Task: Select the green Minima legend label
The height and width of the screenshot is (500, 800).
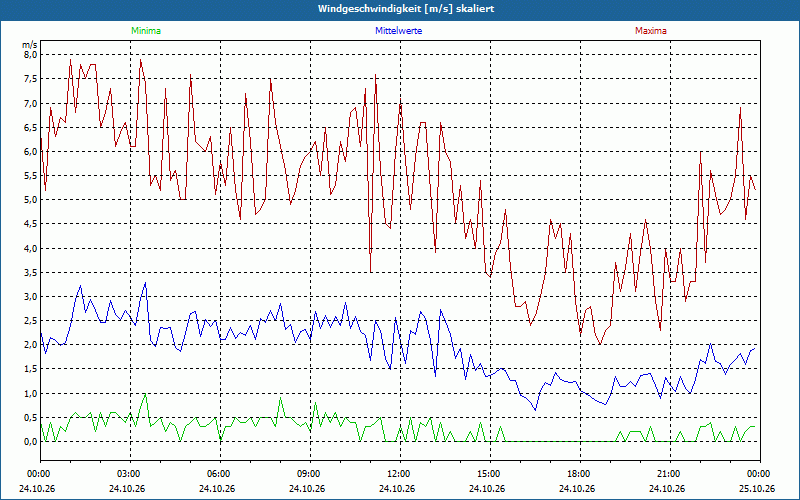Action: (146, 31)
